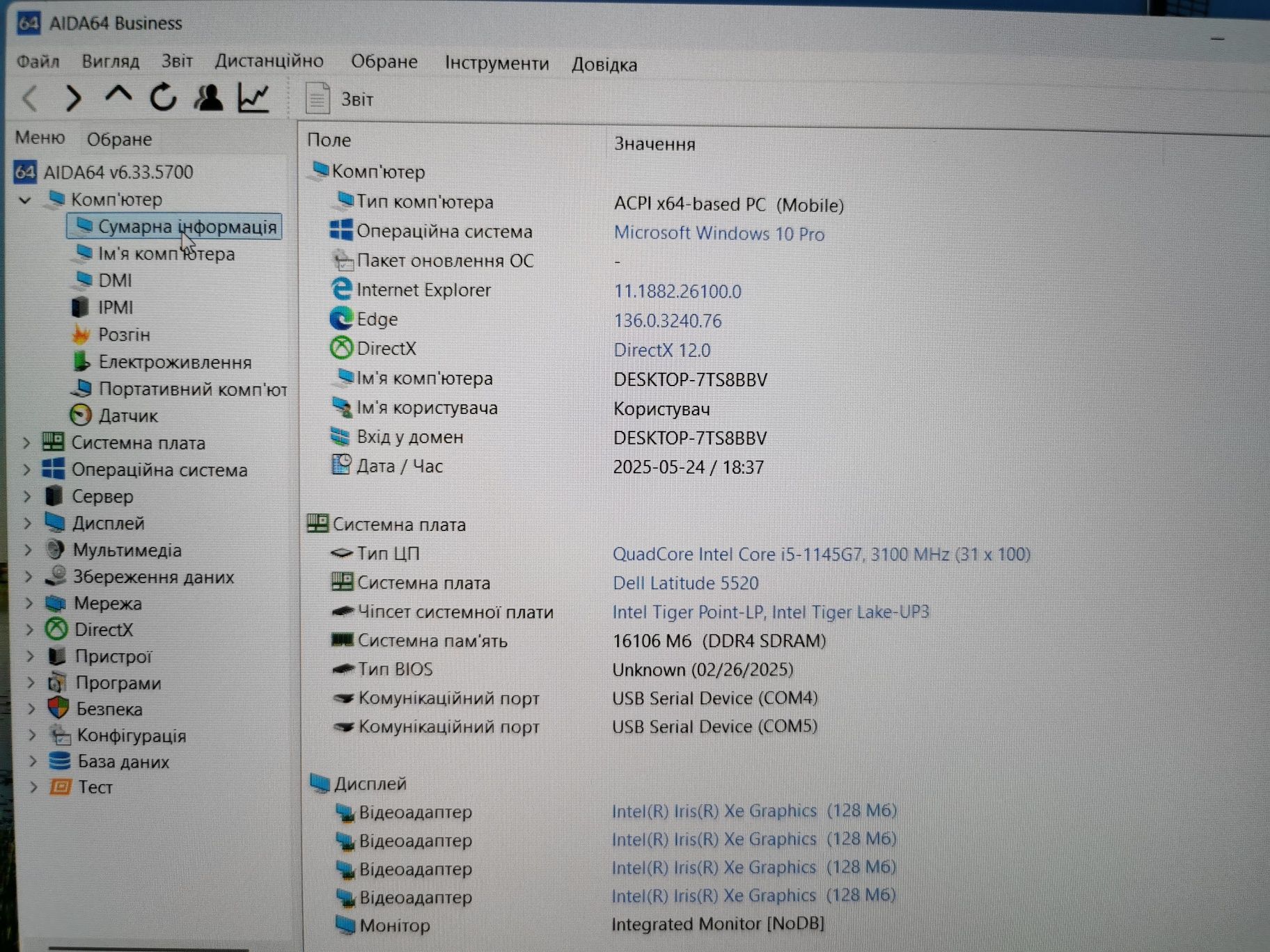Open the Датчик tree item
This screenshot has height=952, width=1270.
click(115, 415)
